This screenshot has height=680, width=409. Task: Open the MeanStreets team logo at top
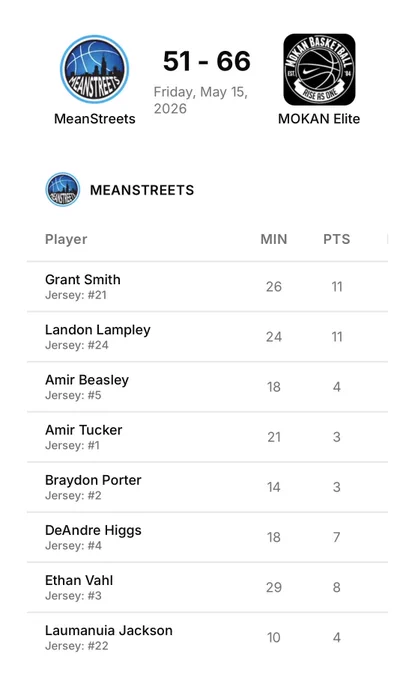point(95,69)
